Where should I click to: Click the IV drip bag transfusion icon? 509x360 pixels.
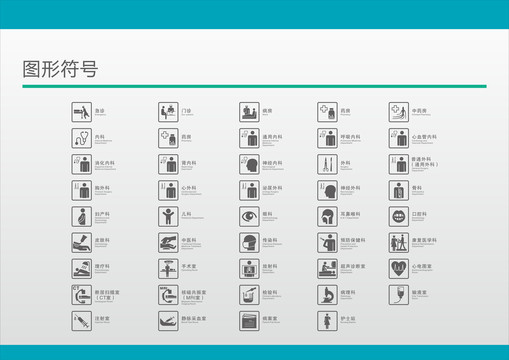point(398,295)
